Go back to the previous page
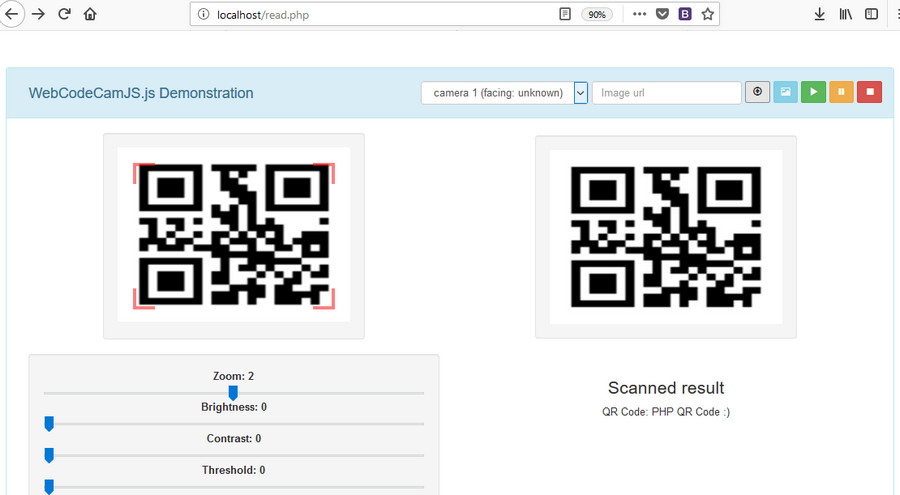Image resolution: width=900 pixels, height=495 pixels. point(11,14)
